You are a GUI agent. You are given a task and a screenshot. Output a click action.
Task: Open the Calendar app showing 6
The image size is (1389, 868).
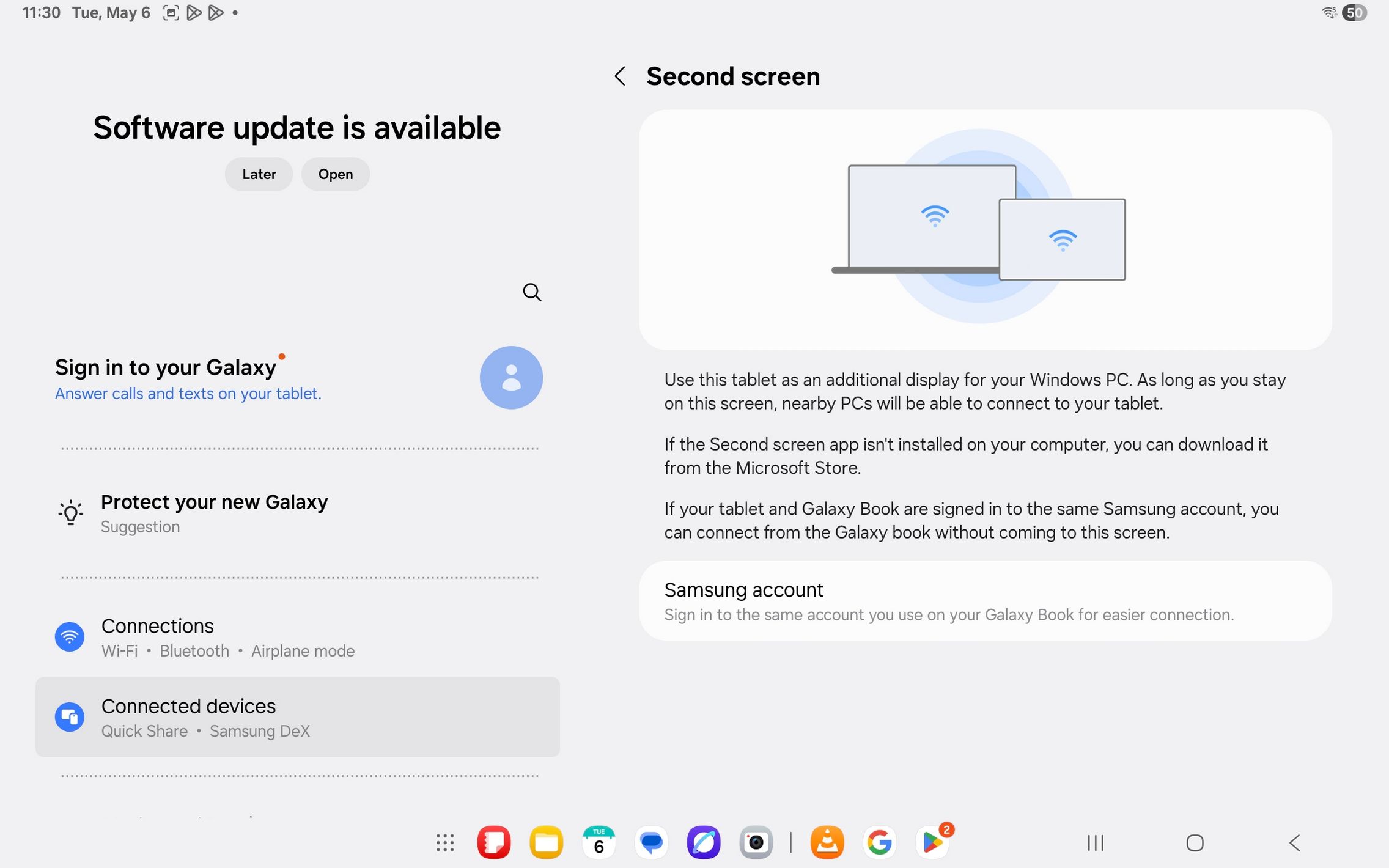click(x=599, y=842)
